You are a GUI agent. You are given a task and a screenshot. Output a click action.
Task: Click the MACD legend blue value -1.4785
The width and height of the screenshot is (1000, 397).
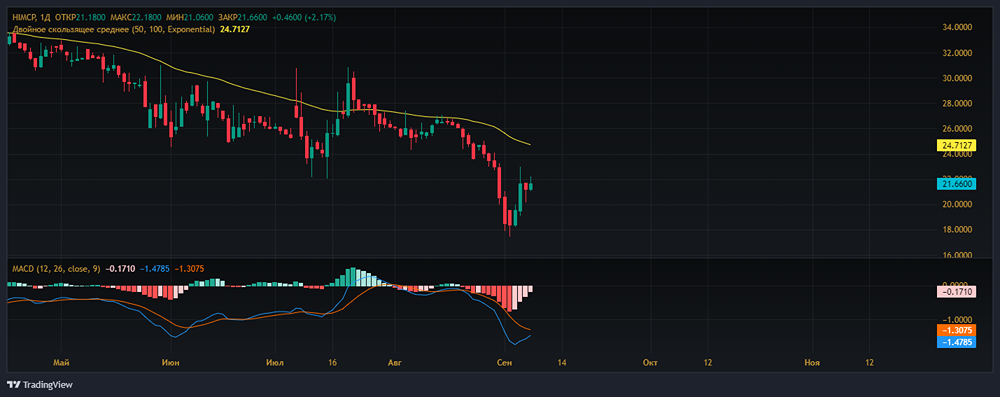(x=154, y=269)
